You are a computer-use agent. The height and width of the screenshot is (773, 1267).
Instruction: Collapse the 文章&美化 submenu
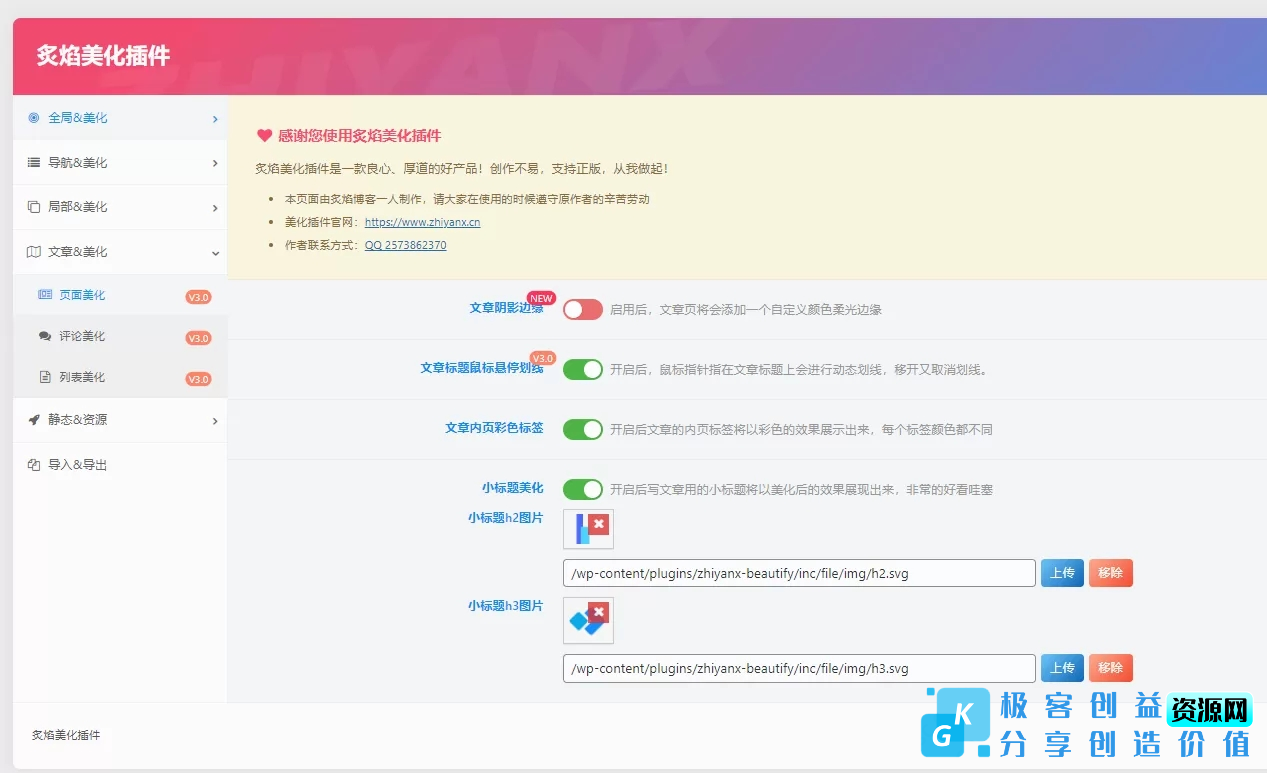(x=214, y=252)
